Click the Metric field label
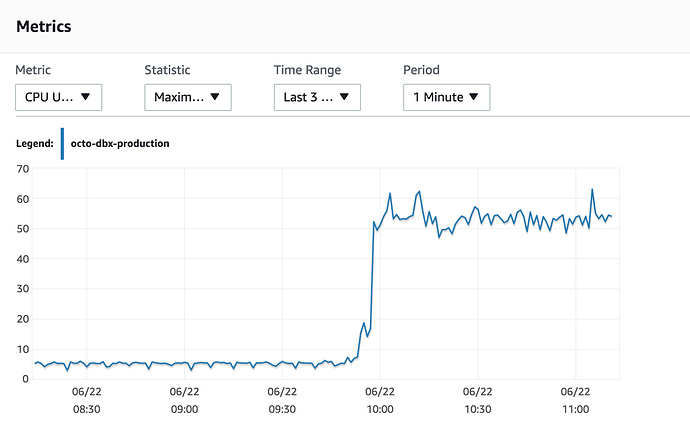 pos(33,70)
